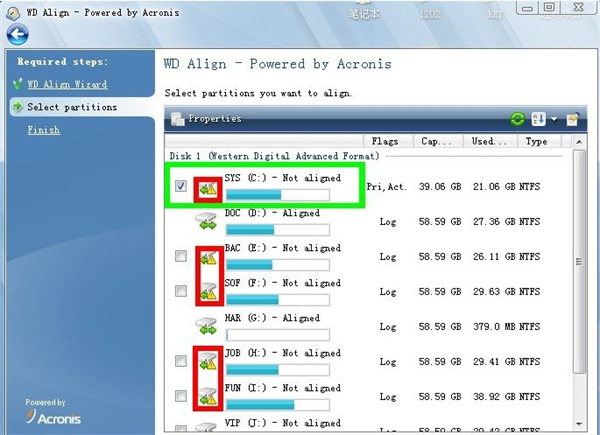Click the SOF (F:) drive warning icon
The height and width of the screenshot is (435, 600).
coord(209,292)
